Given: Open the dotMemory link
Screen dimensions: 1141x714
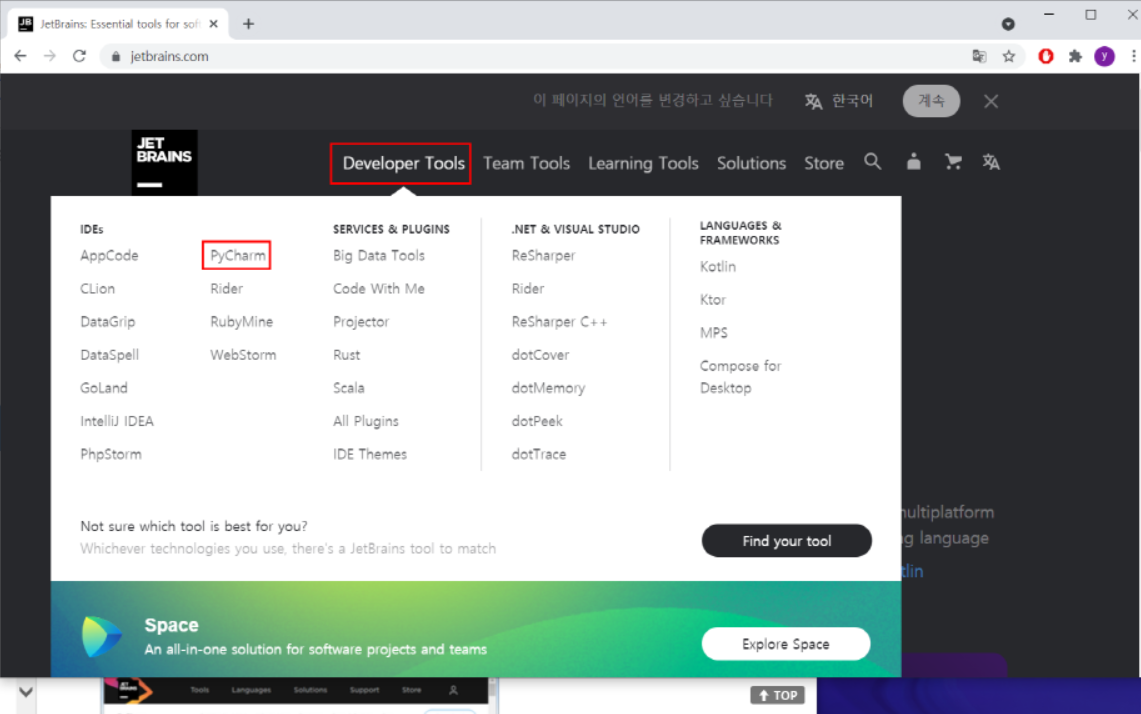Looking at the screenshot, I should 548,388.
